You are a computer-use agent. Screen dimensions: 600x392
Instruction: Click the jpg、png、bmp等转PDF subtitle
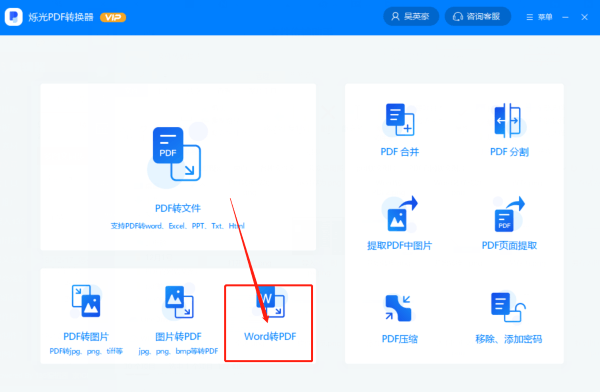178,351
